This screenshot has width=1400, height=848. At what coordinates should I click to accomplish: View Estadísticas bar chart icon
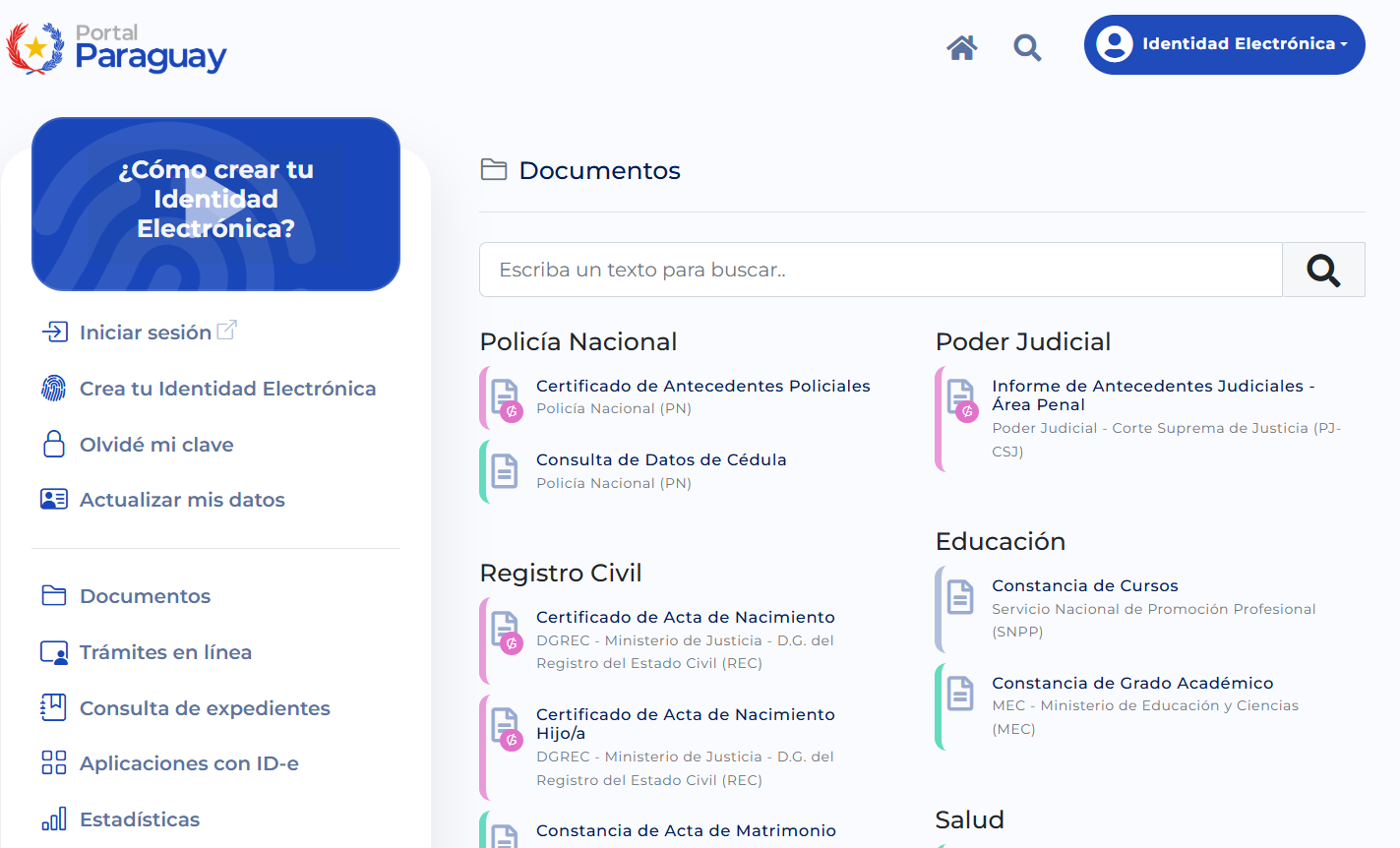(x=53, y=819)
